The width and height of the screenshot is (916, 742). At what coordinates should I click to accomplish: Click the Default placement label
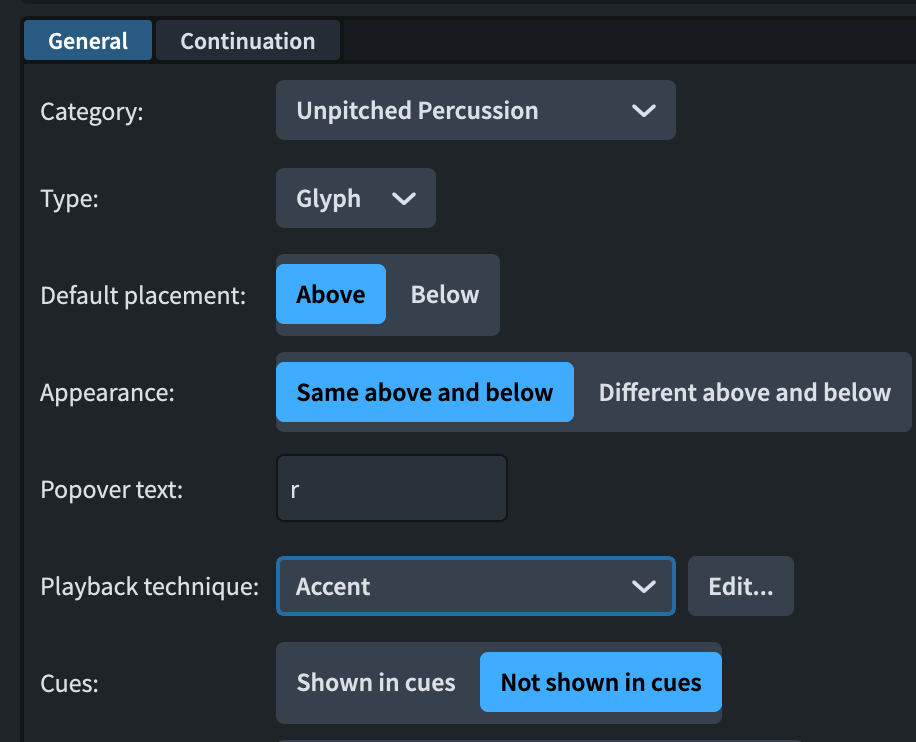point(143,296)
